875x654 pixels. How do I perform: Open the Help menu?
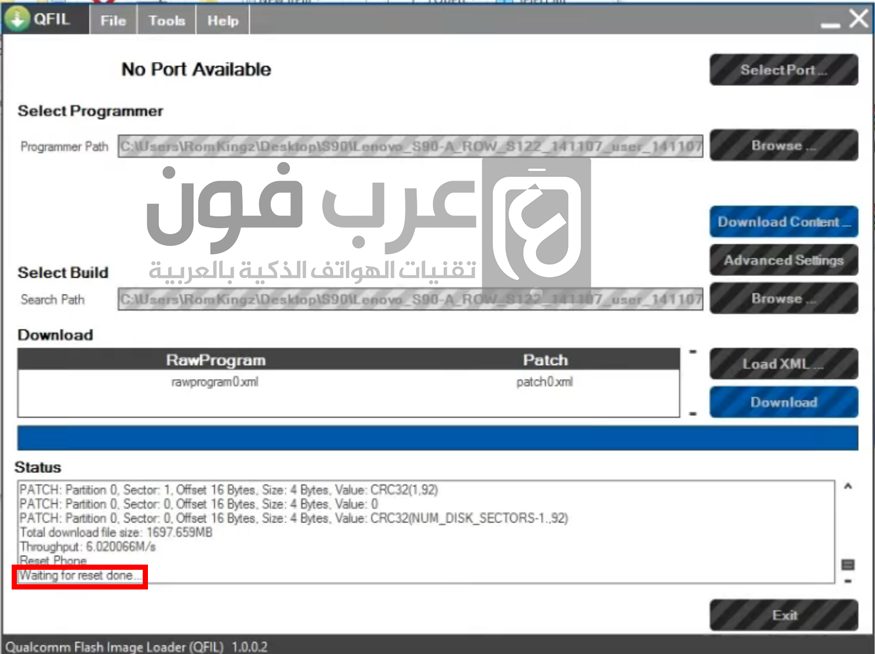(x=223, y=21)
